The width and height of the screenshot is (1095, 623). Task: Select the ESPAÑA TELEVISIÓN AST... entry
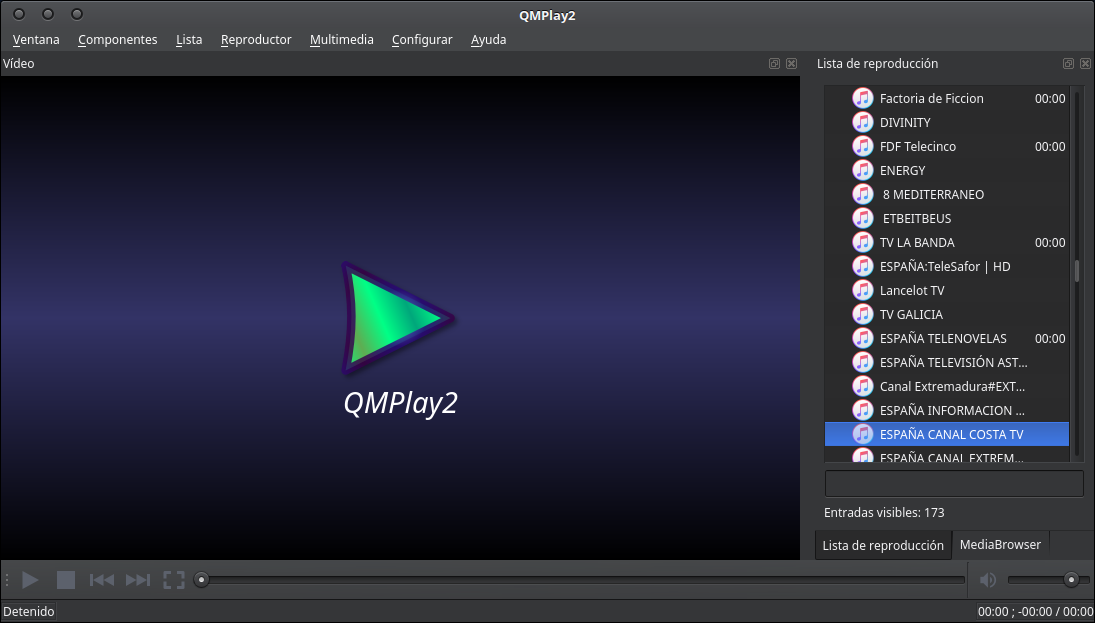click(947, 362)
